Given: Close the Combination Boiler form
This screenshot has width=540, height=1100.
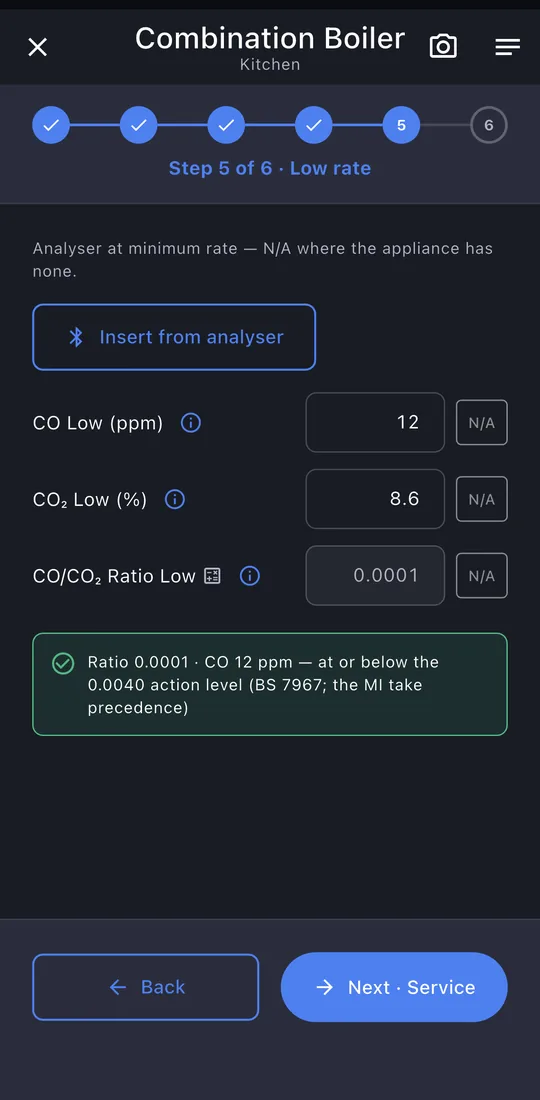Looking at the screenshot, I should tap(37, 47).
